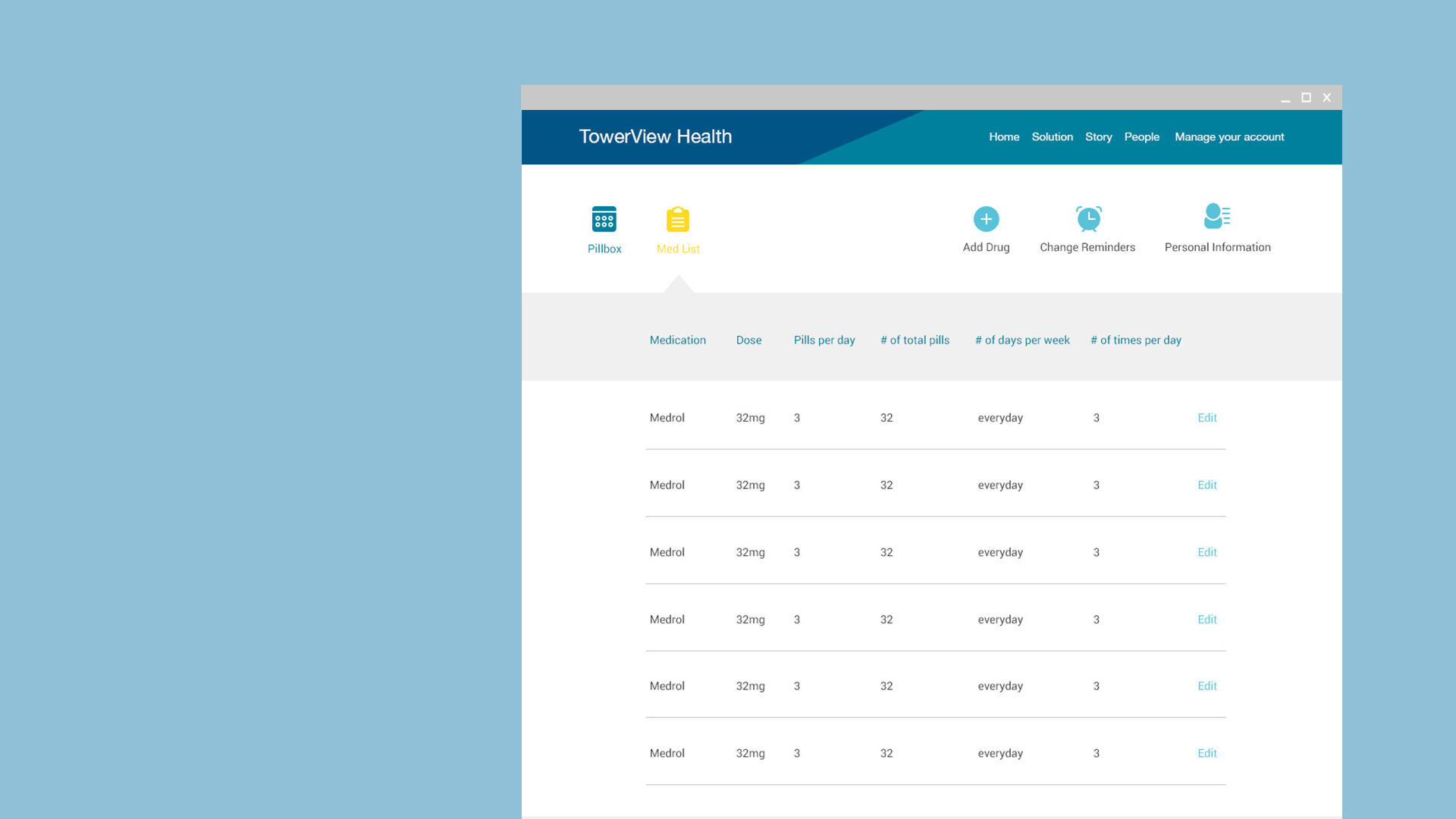Maximize the application window

(1306, 98)
